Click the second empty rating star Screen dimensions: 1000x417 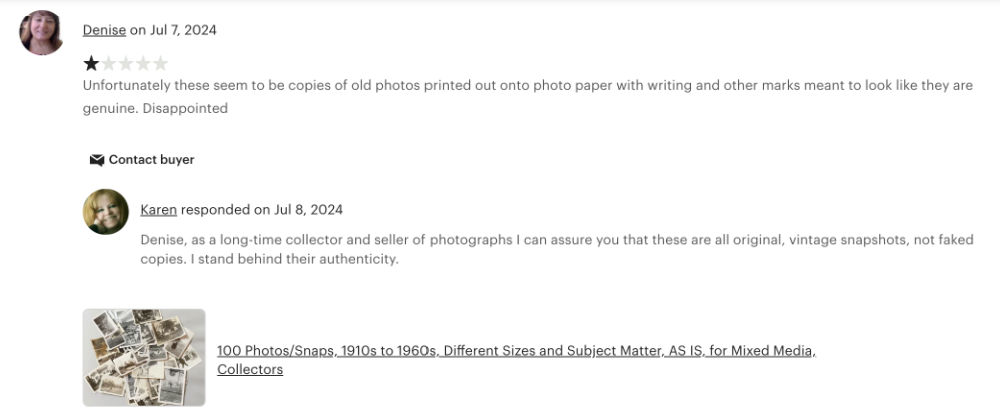point(108,64)
